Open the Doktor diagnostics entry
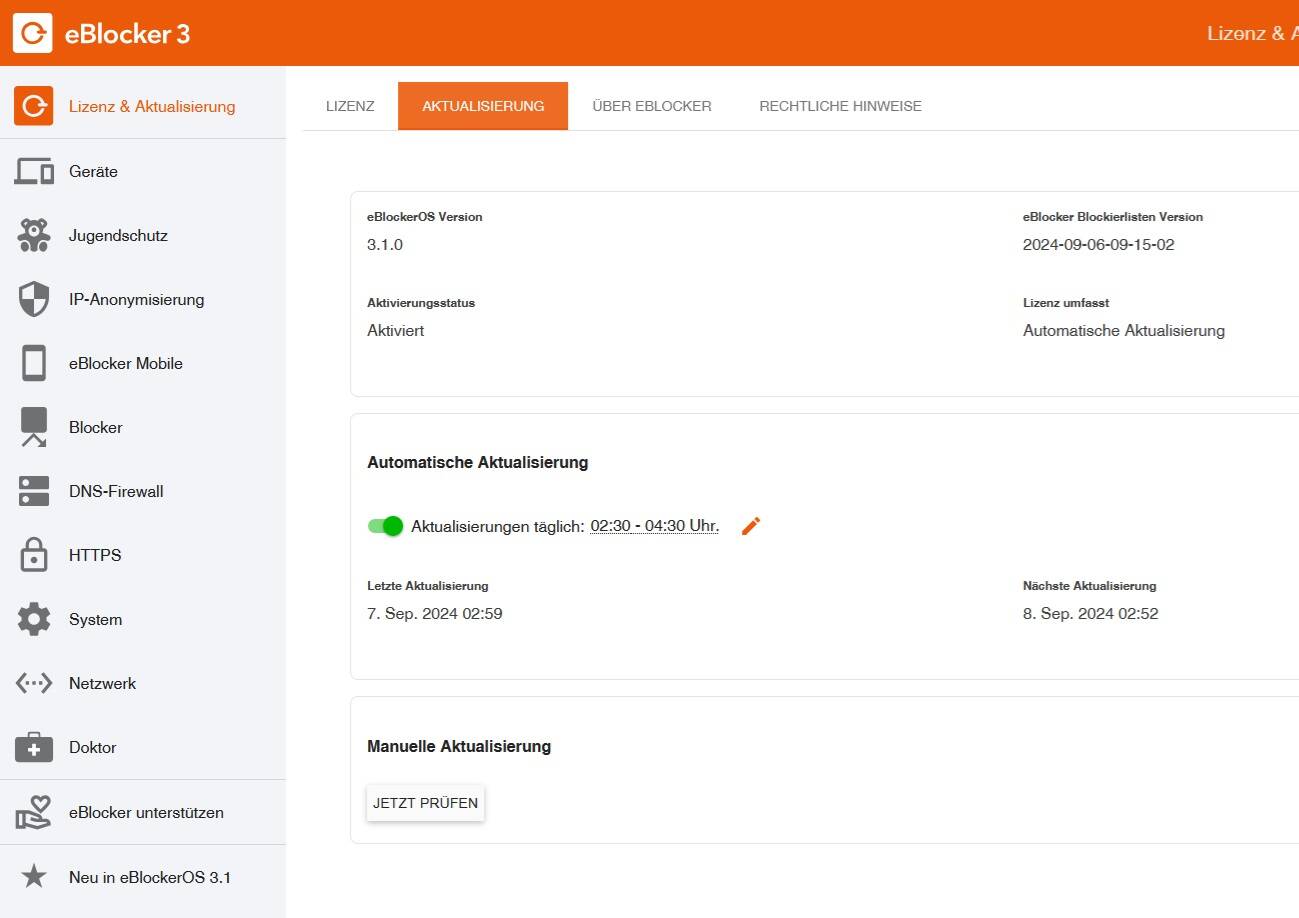Viewport: 1299px width, 918px height. [143, 748]
